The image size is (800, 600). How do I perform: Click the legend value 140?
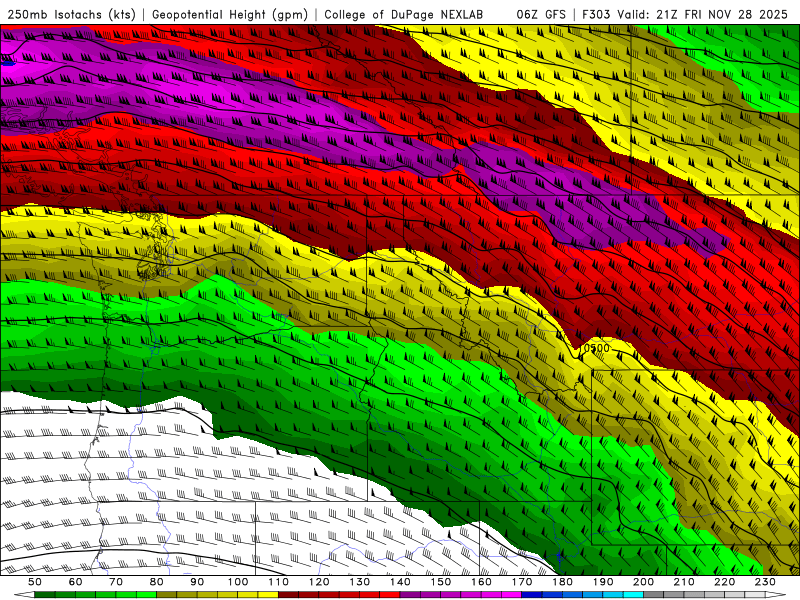(x=401, y=582)
